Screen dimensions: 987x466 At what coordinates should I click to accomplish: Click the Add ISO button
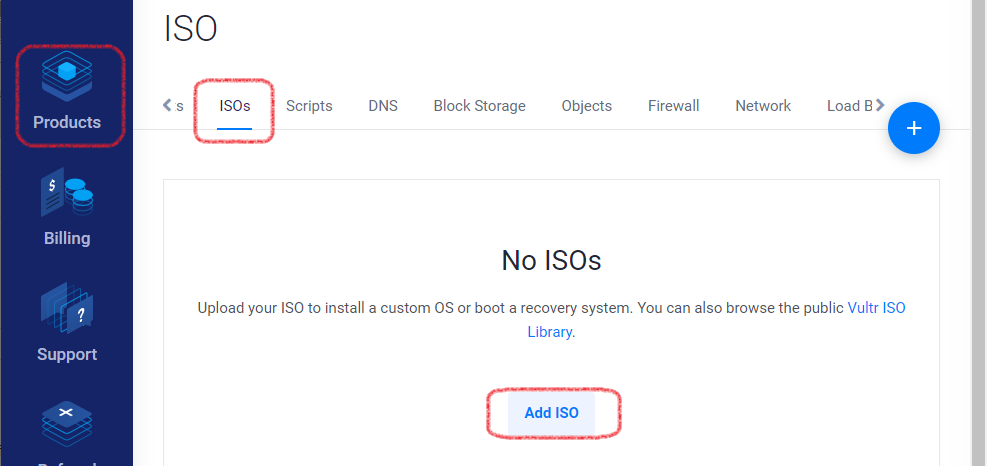551,413
